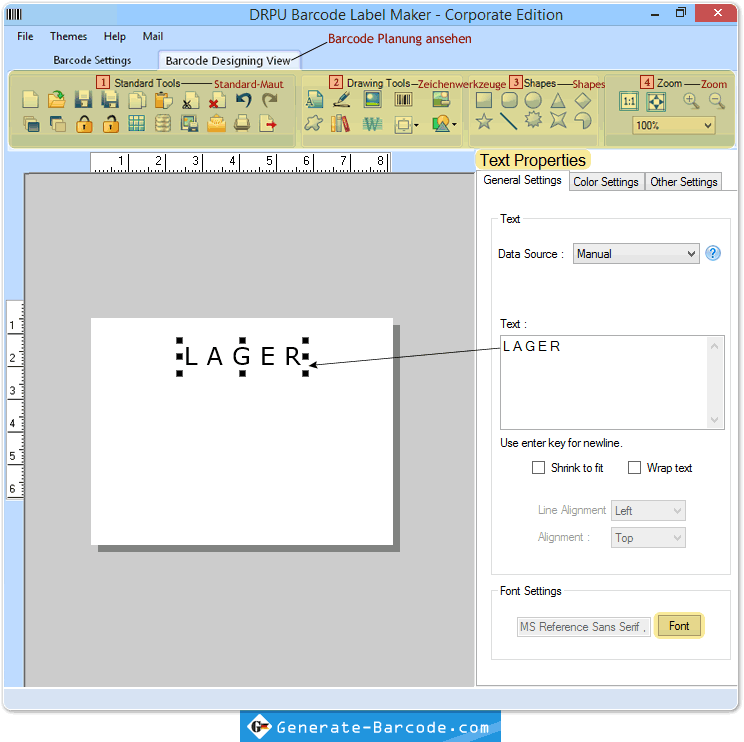Set zoom to actual size 1:1
Image resolution: width=744 pixels, height=742 pixels.
click(629, 101)
